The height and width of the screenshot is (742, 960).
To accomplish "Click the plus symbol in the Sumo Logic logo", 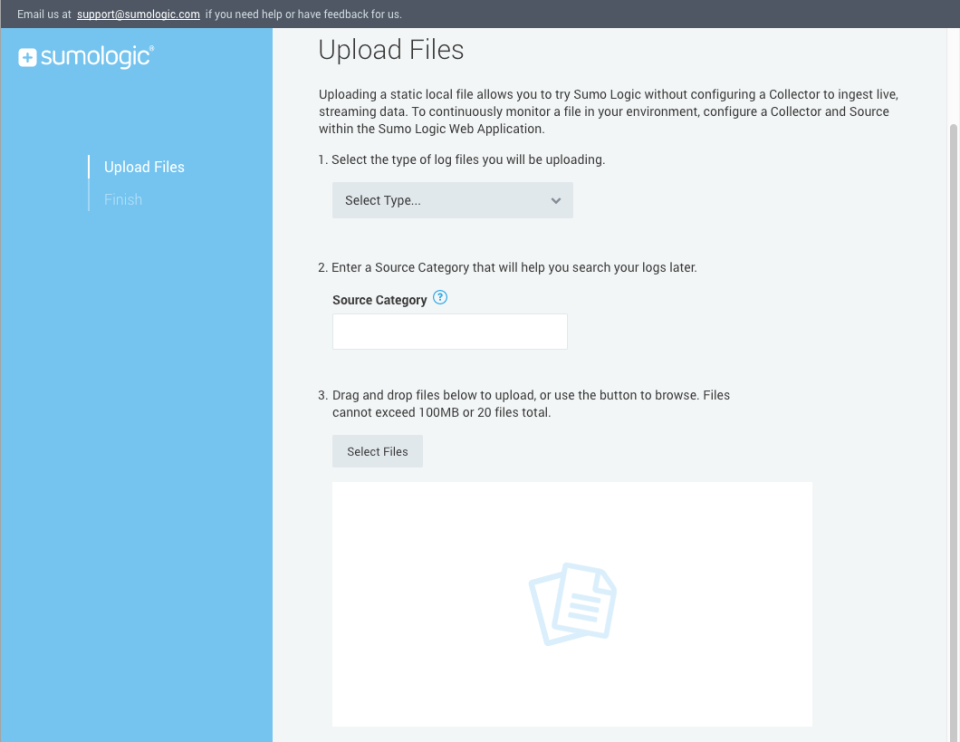I will 27,57.
